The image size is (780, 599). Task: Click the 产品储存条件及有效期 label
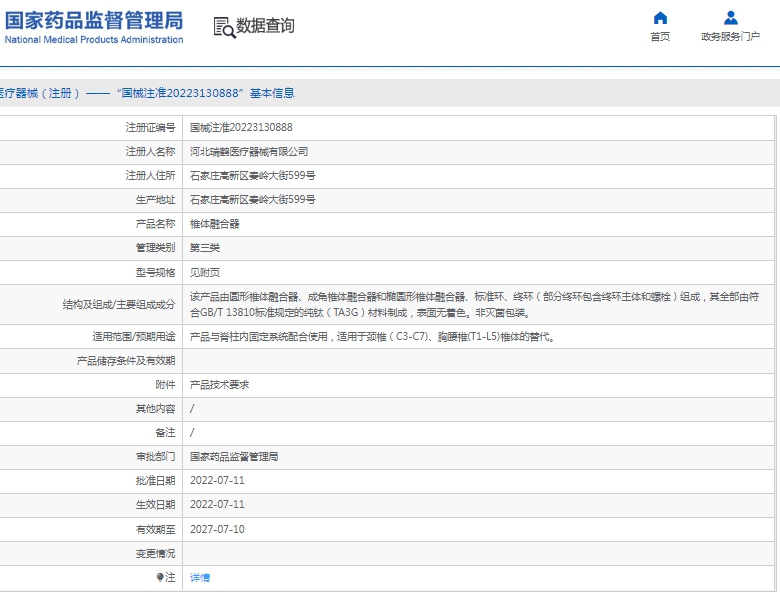click(x=126, y=361)
